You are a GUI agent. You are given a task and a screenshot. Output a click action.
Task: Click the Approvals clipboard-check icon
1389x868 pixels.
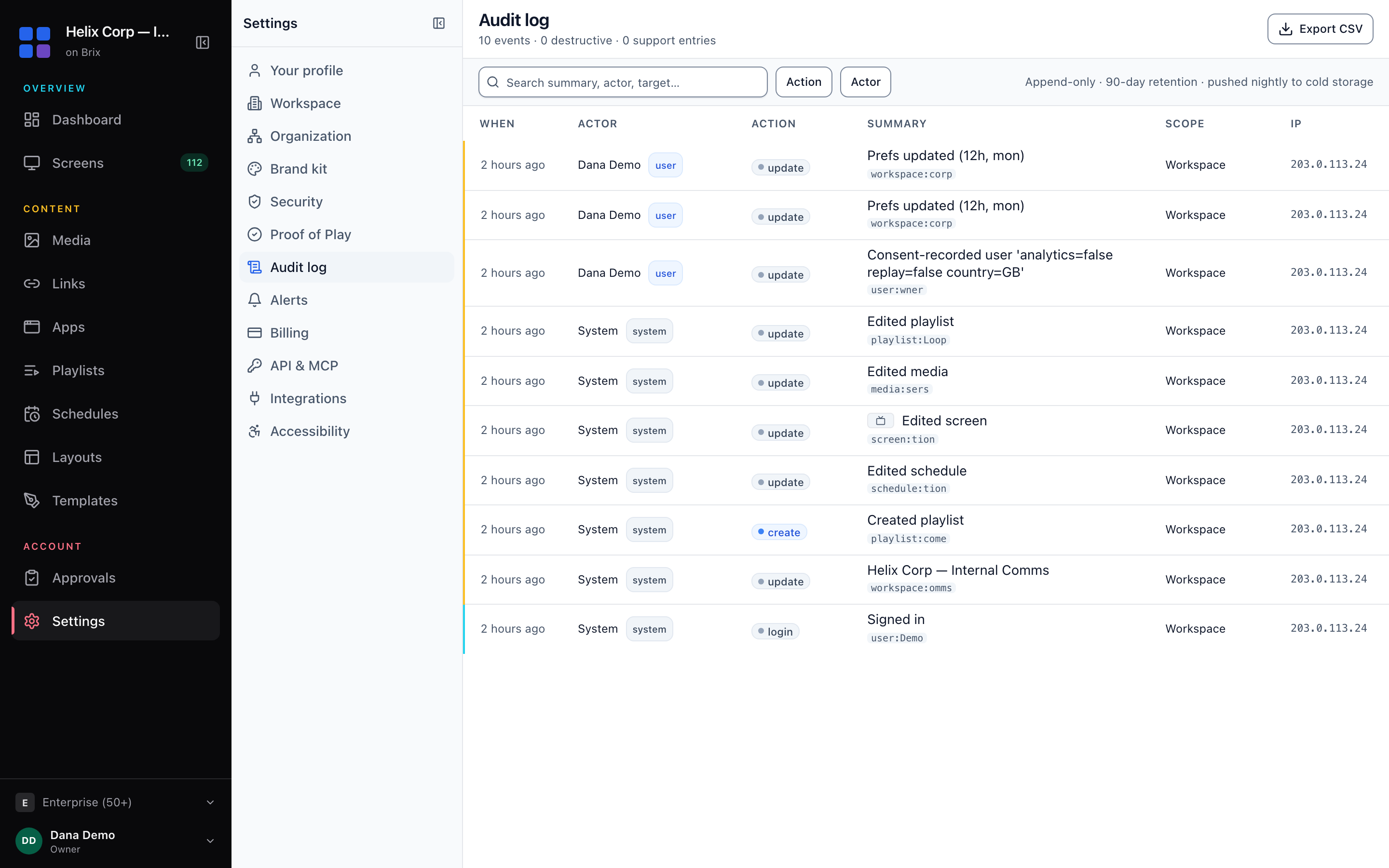click(x=31, y=578)
